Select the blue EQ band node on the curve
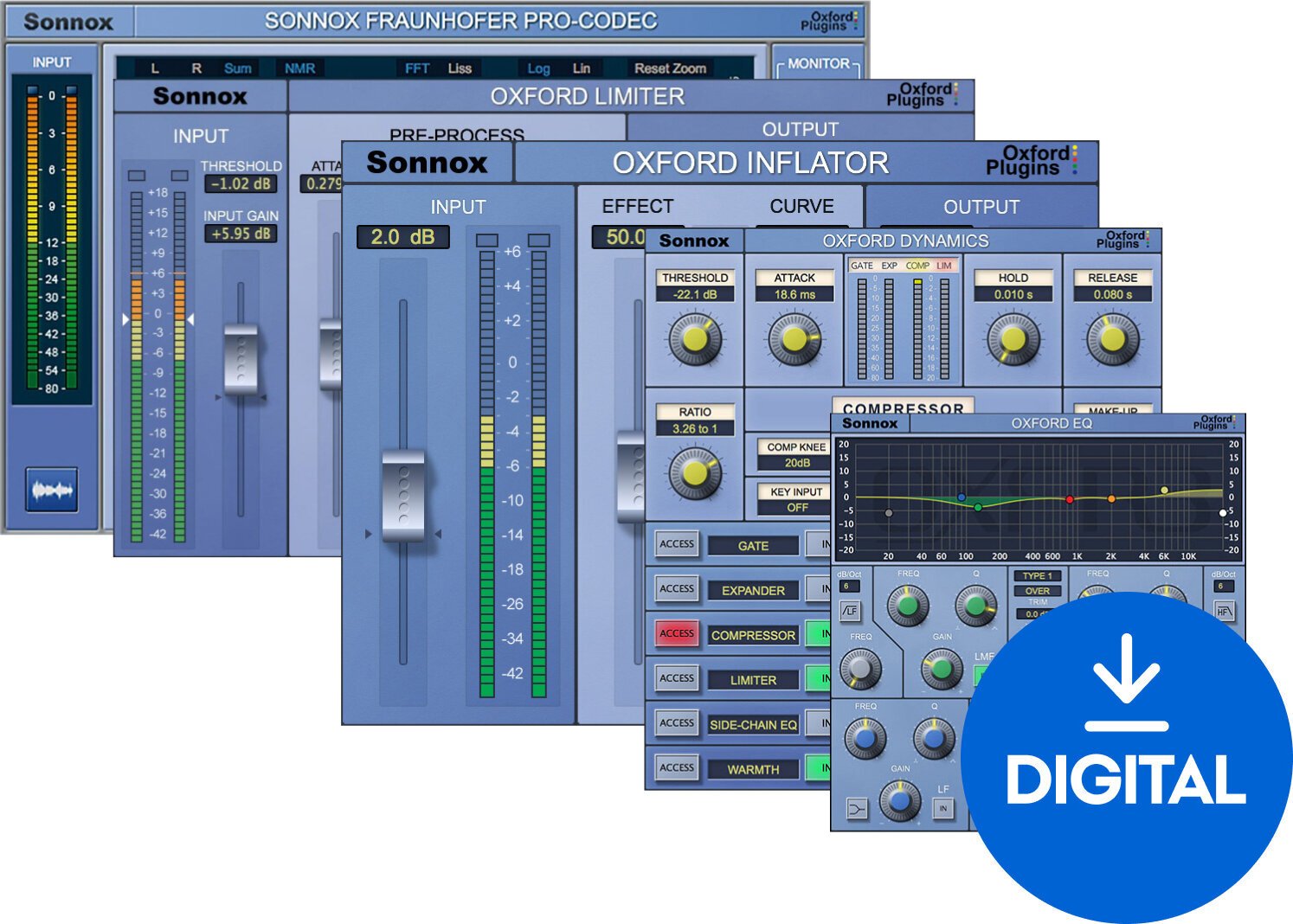This screenshot has height=924, width=1293. [x=963, y=495]
